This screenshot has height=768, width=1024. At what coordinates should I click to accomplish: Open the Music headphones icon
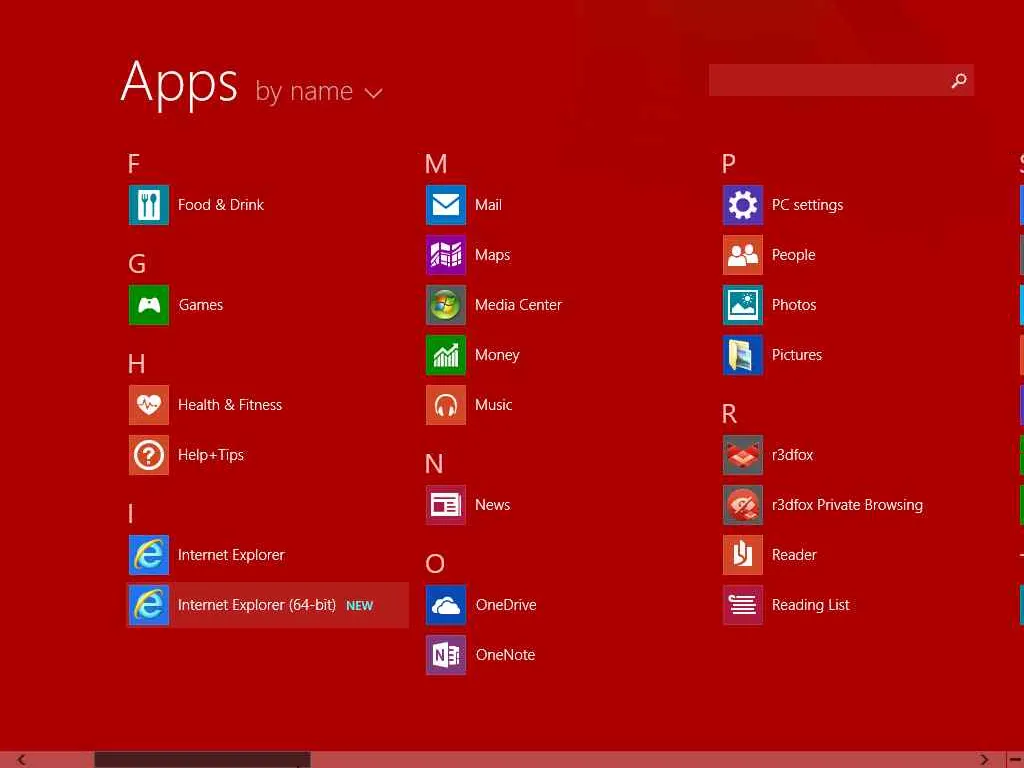(x=446, y=405)
